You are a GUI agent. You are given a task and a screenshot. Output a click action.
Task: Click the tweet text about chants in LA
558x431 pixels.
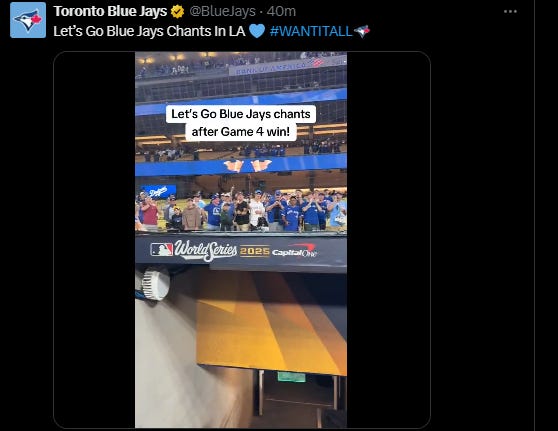coord(149,31)
